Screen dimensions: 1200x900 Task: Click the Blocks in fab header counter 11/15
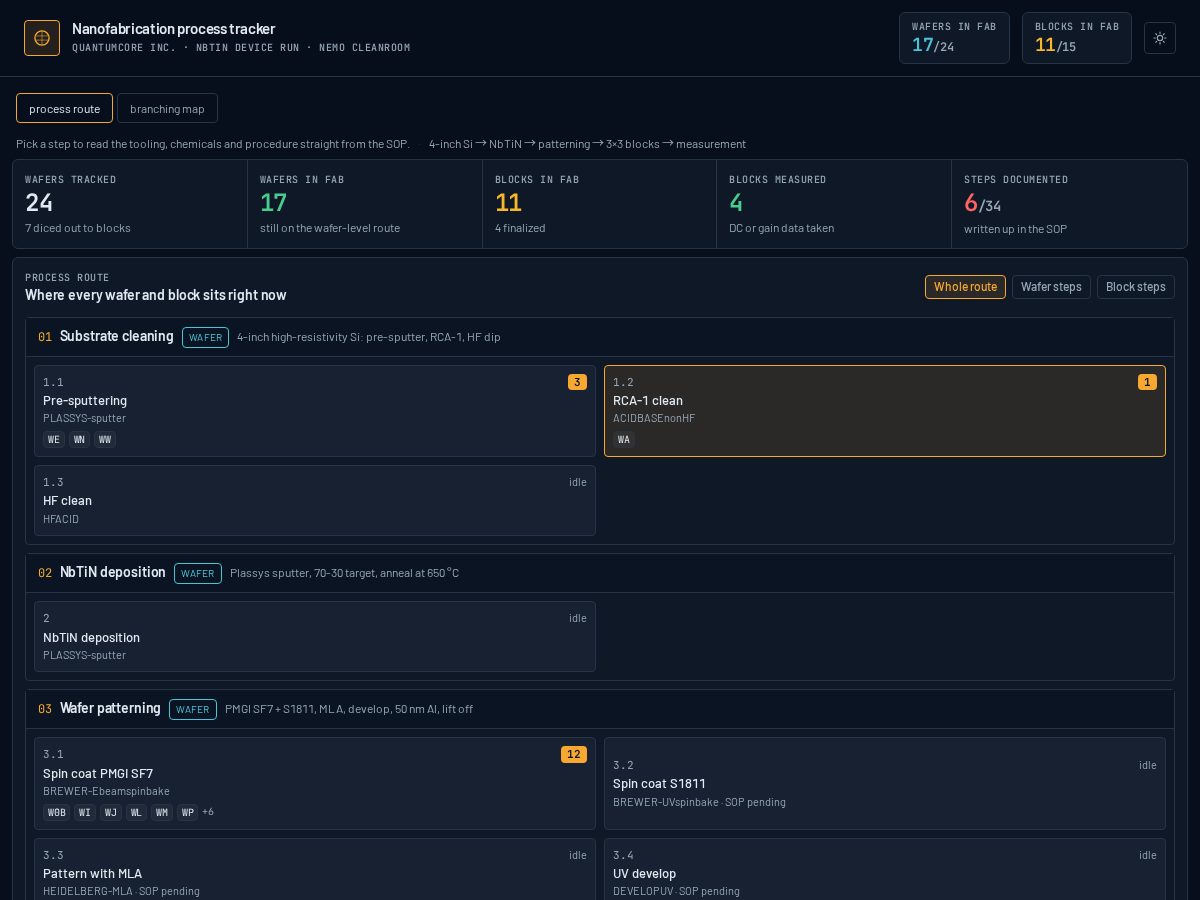[x=1077, y=38]
